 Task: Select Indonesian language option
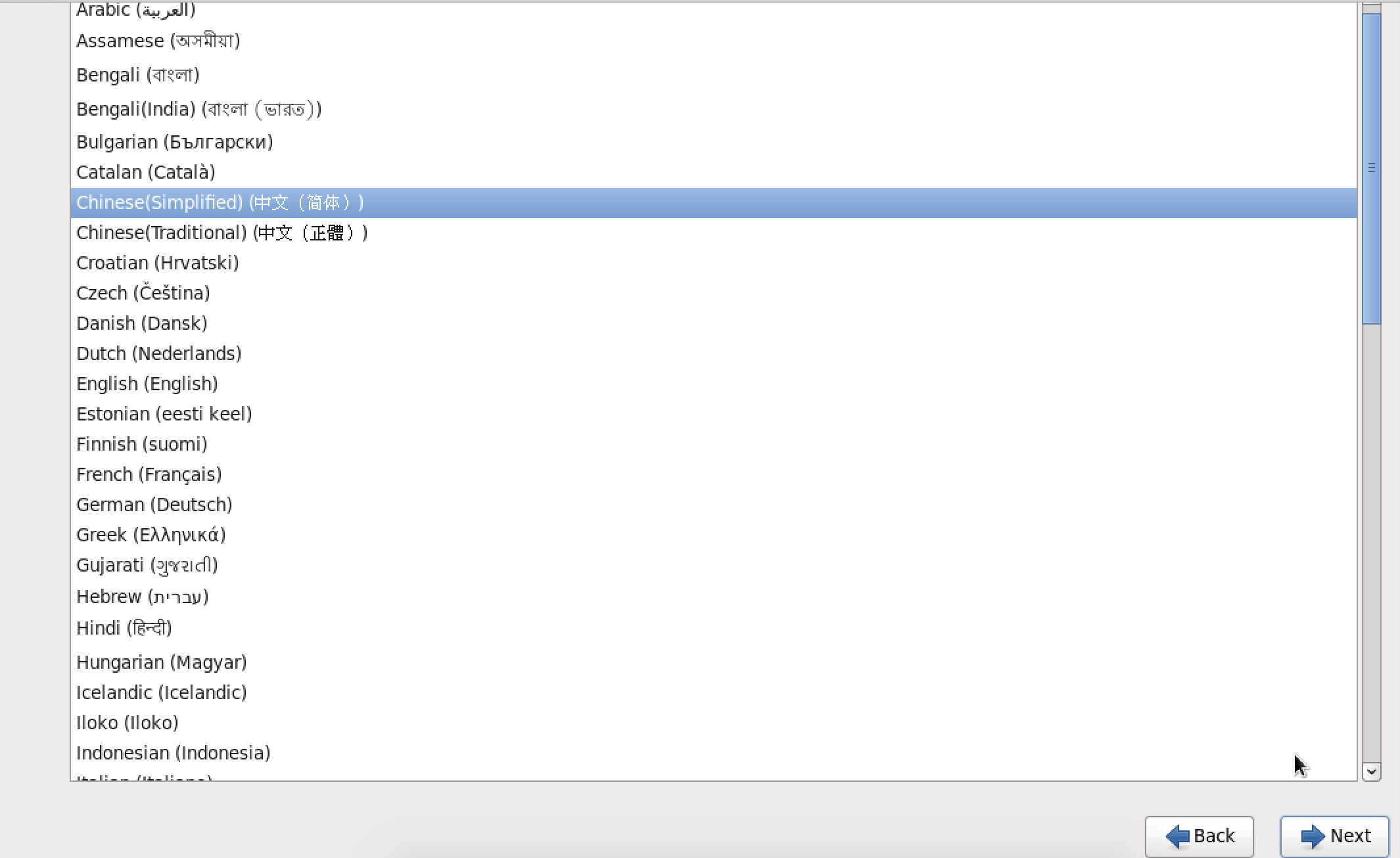(x=173, y=752)
